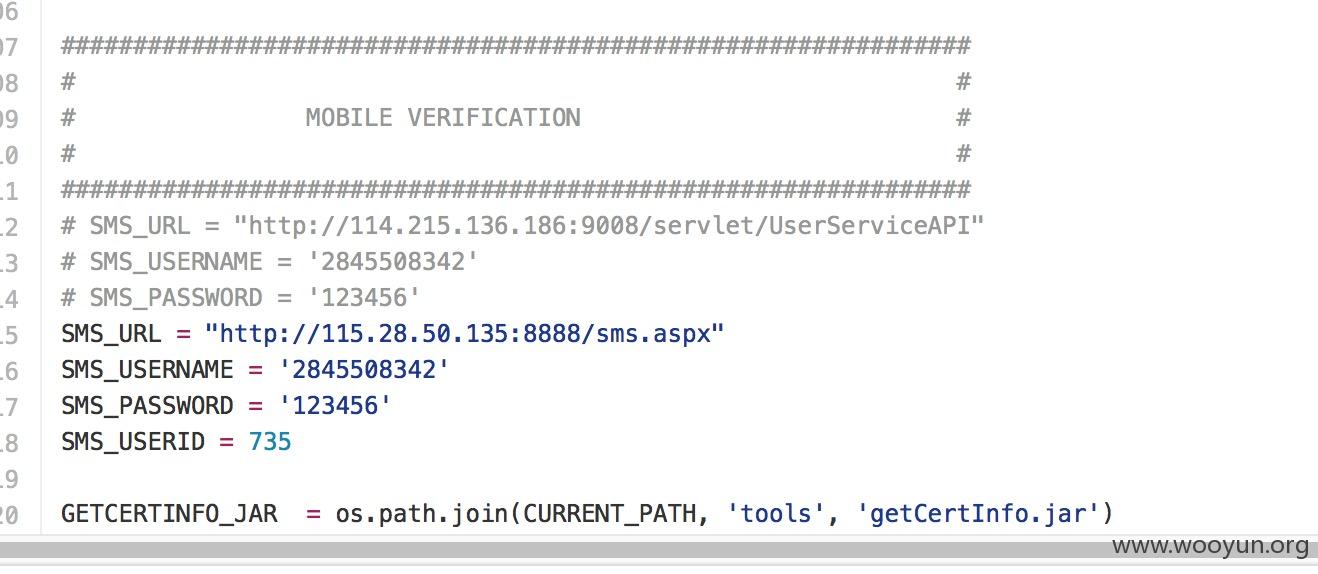
Task: Click the top row of hash characters
Action: tap(516, 45)
